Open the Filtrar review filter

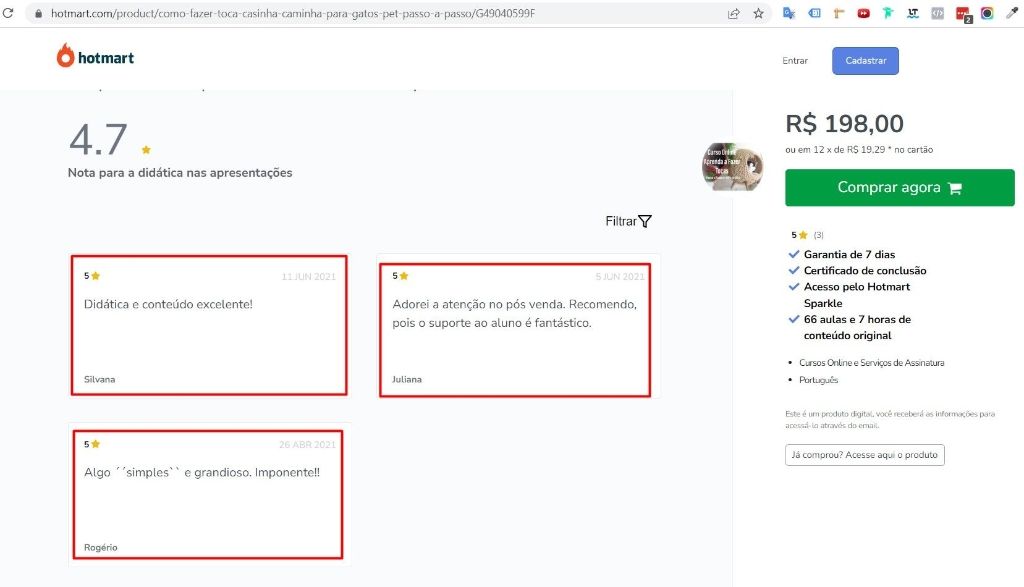pos(628,221)
